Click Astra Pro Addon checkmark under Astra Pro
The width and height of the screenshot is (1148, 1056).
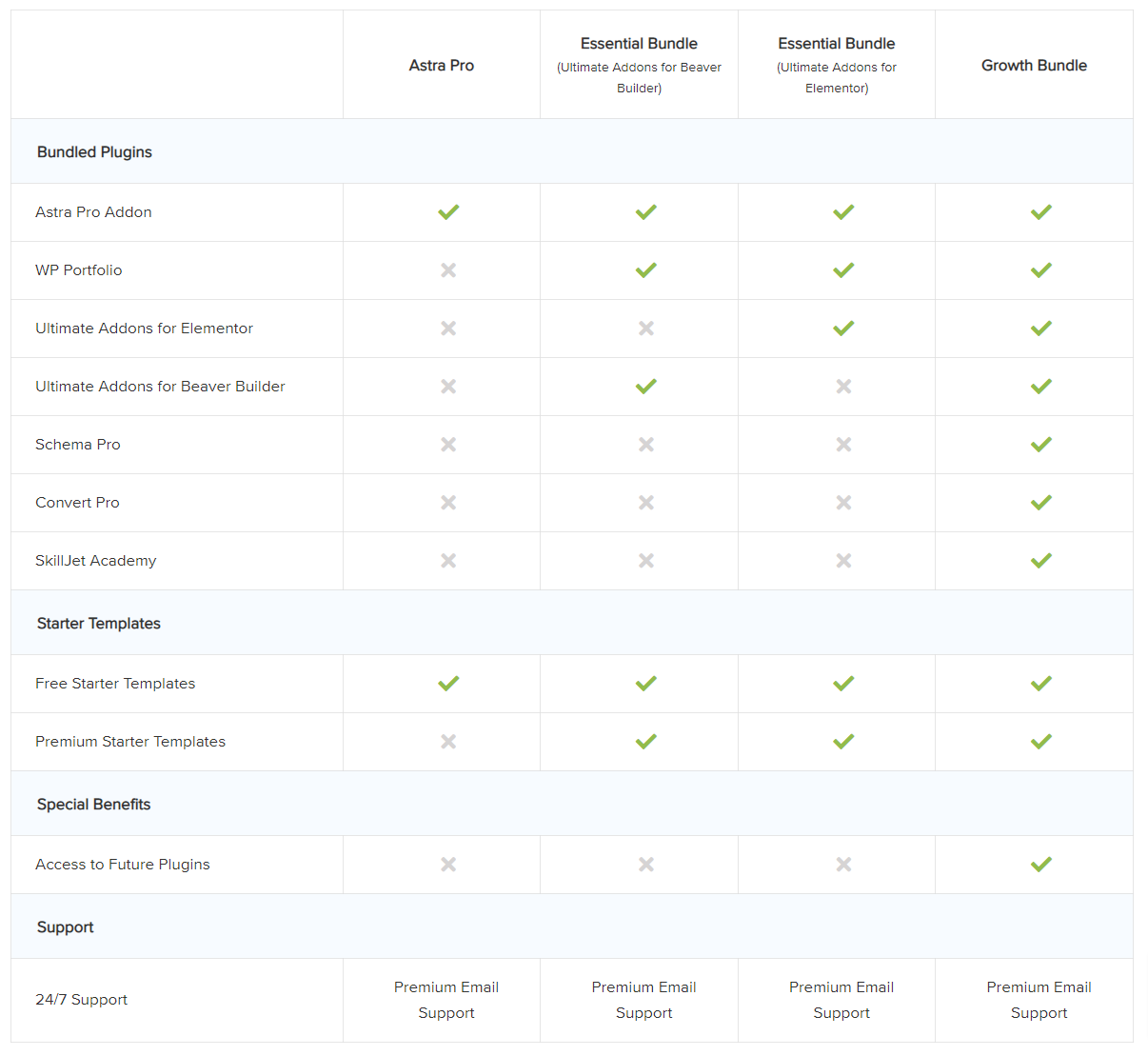click(448, 212)
